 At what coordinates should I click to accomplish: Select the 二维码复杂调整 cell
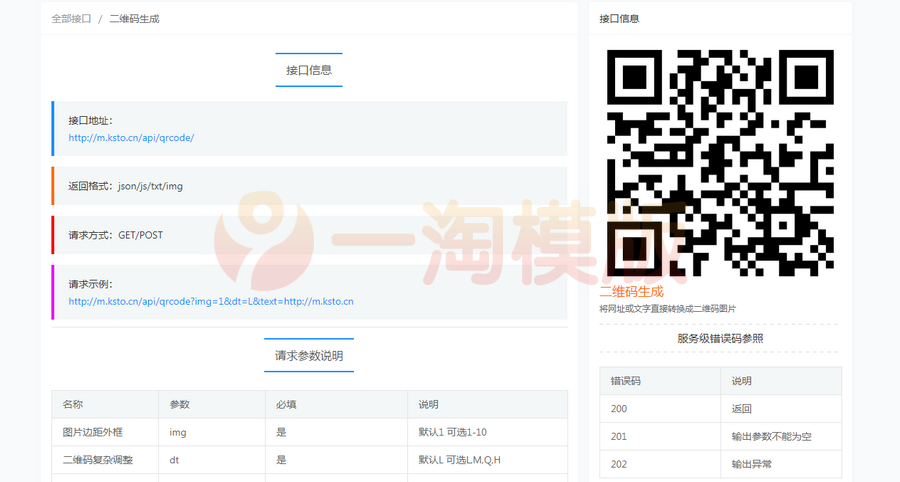coord(105,460)
